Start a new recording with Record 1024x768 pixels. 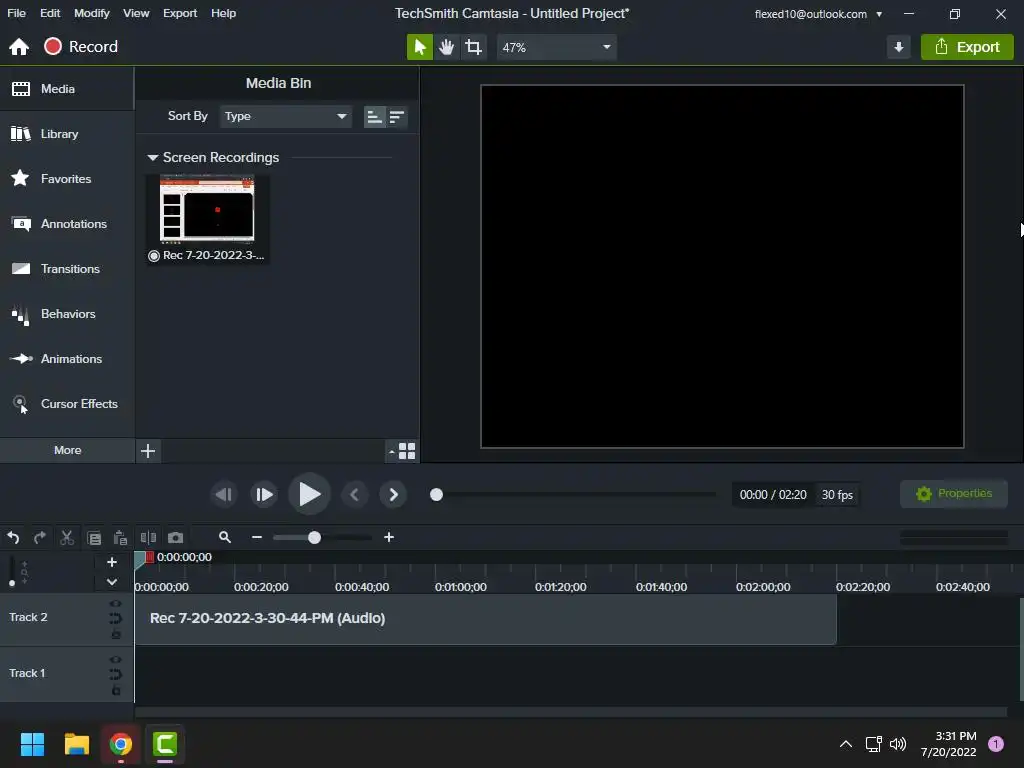pos(81,46)
